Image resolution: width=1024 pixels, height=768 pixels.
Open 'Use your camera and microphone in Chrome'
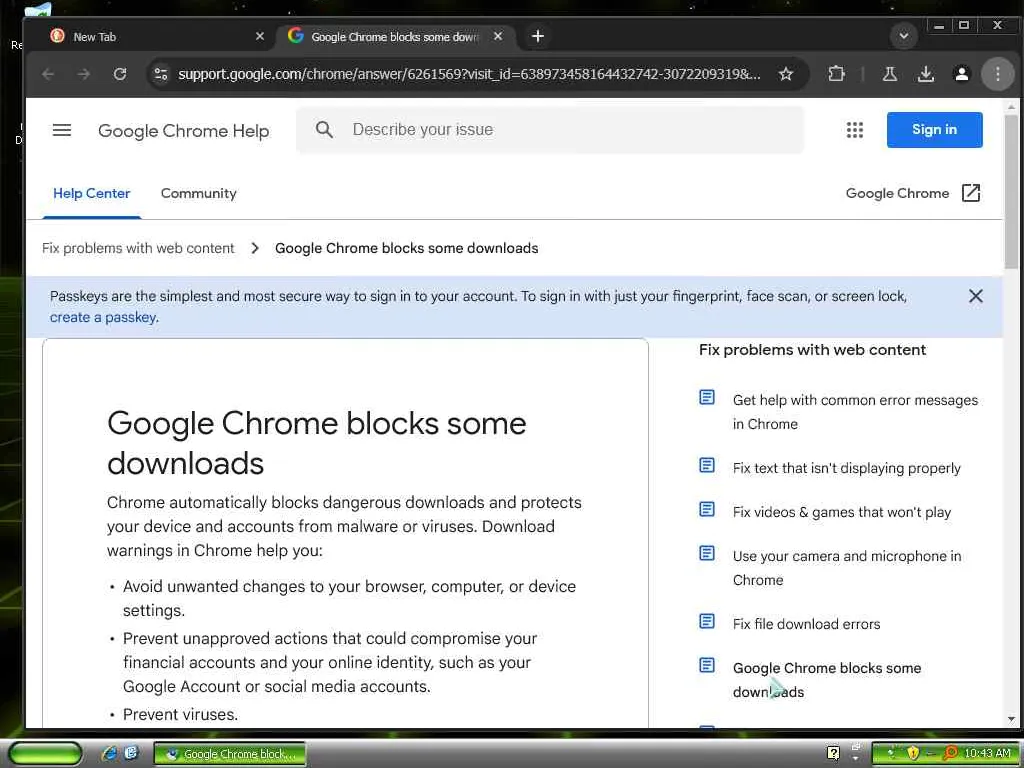coord(846,568)
